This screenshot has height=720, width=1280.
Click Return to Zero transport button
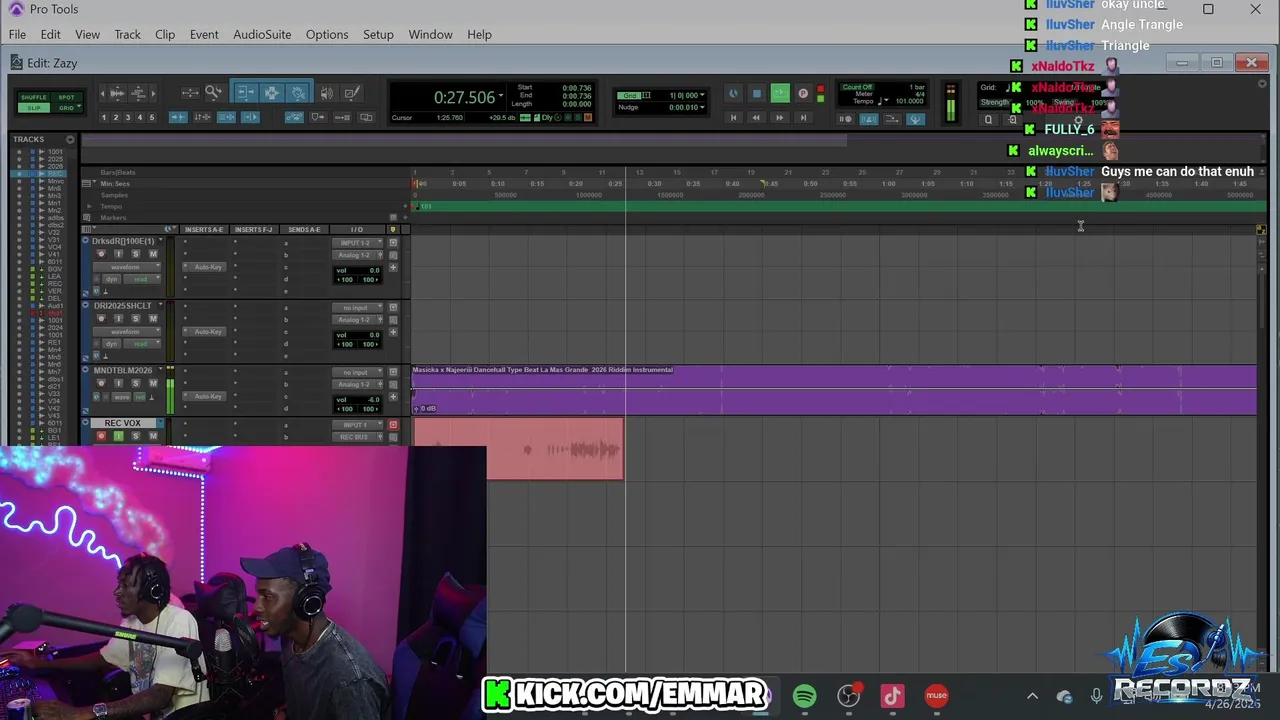733,117
